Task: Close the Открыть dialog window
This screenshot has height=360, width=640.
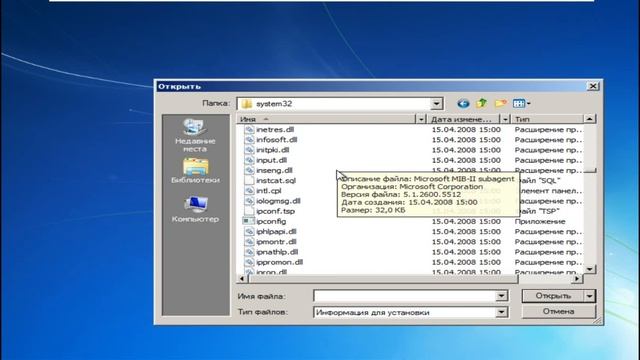Action: click(x=593, y=86)
